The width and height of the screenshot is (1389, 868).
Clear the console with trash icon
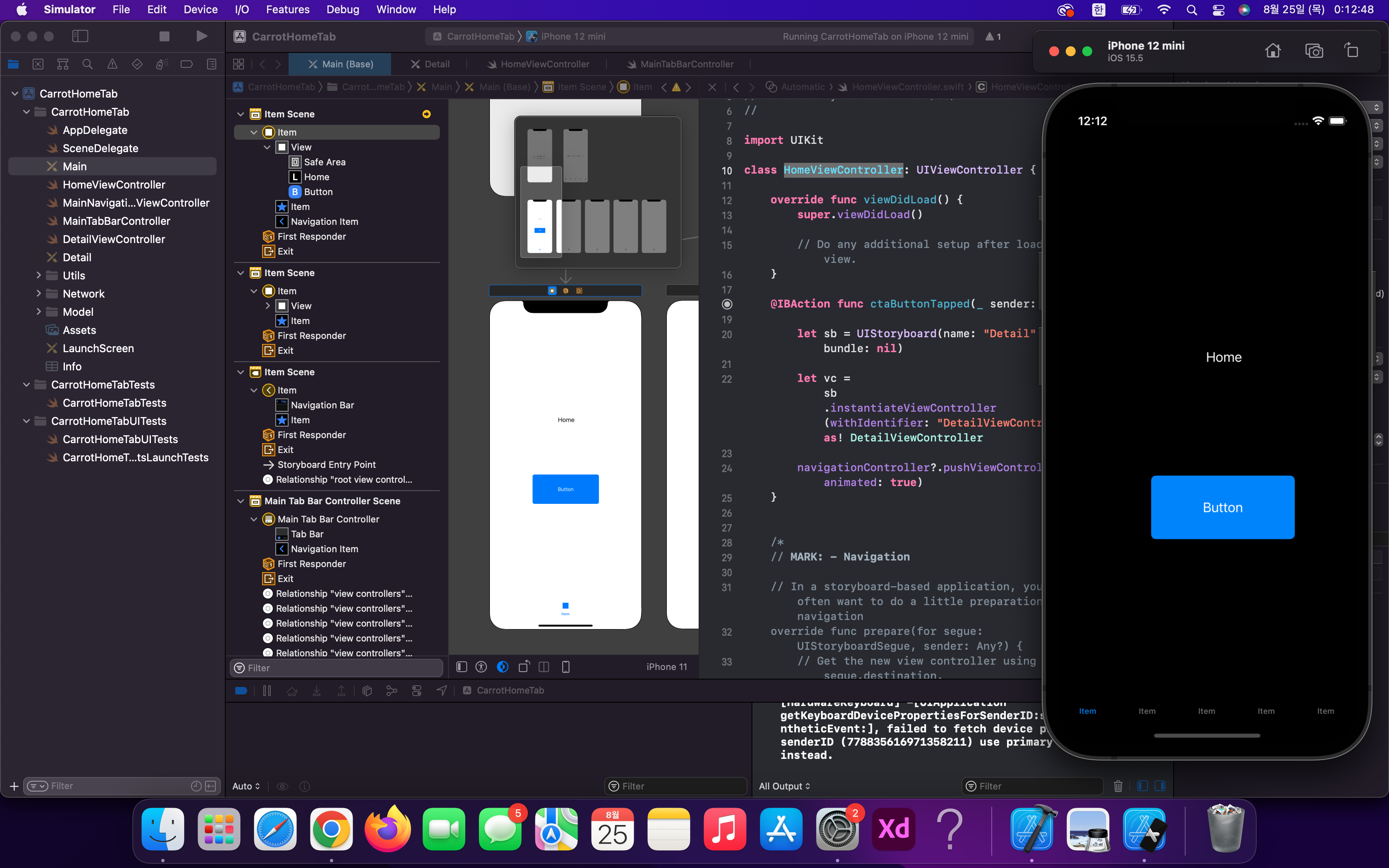[1117, 786]
